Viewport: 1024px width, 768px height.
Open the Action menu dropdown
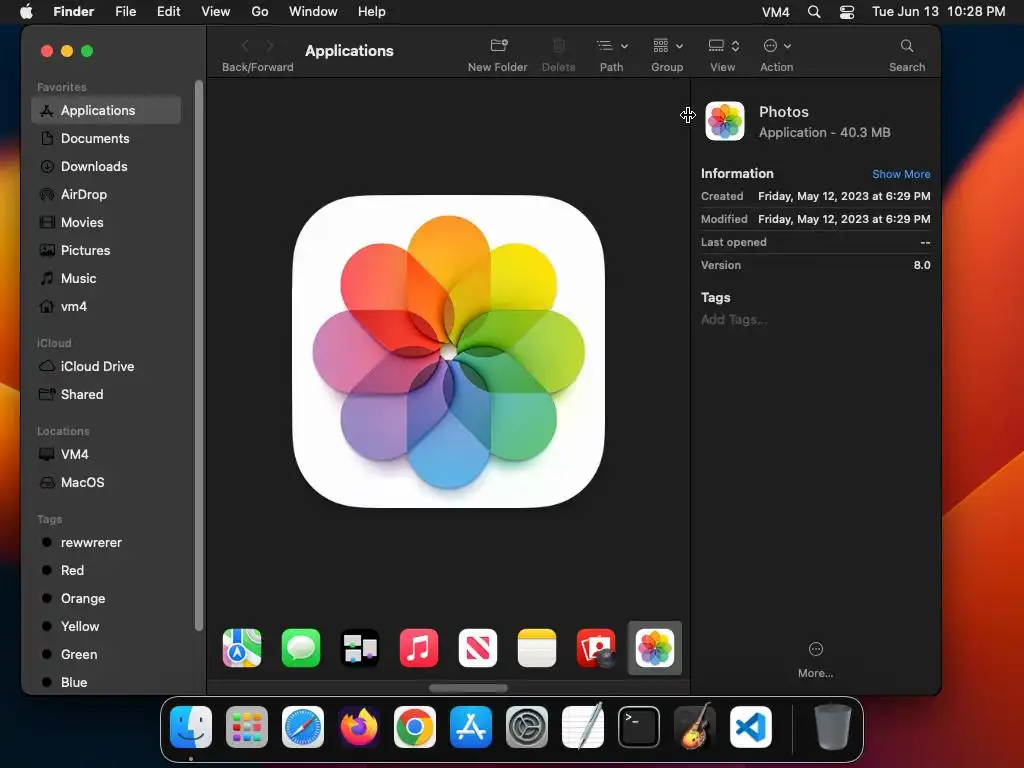(777, 46)
